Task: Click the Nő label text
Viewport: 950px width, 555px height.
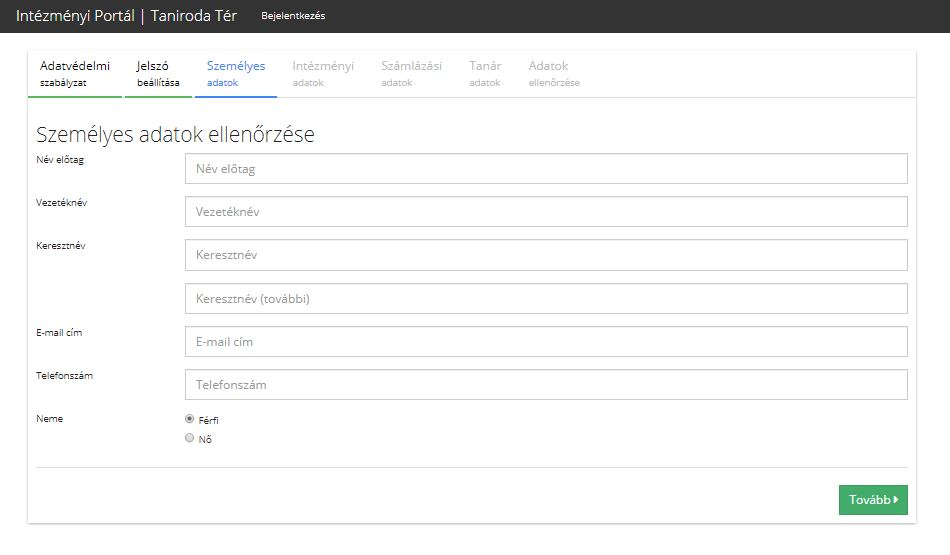Action: pos(206,440)
